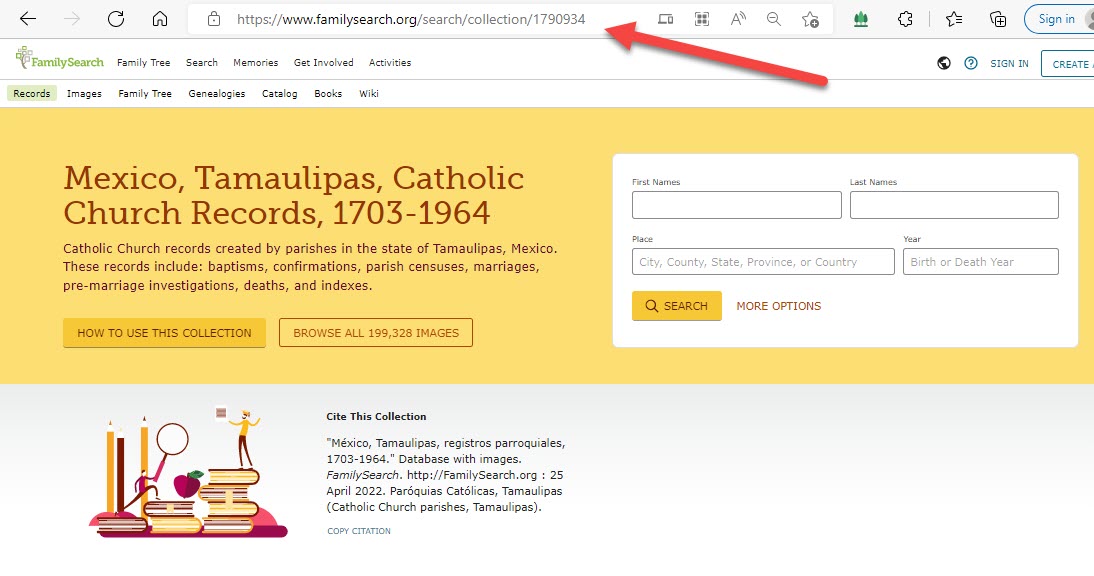
Task: Click BROWSE ALL 199,328 IMAGES button
Action: [376, 333]
